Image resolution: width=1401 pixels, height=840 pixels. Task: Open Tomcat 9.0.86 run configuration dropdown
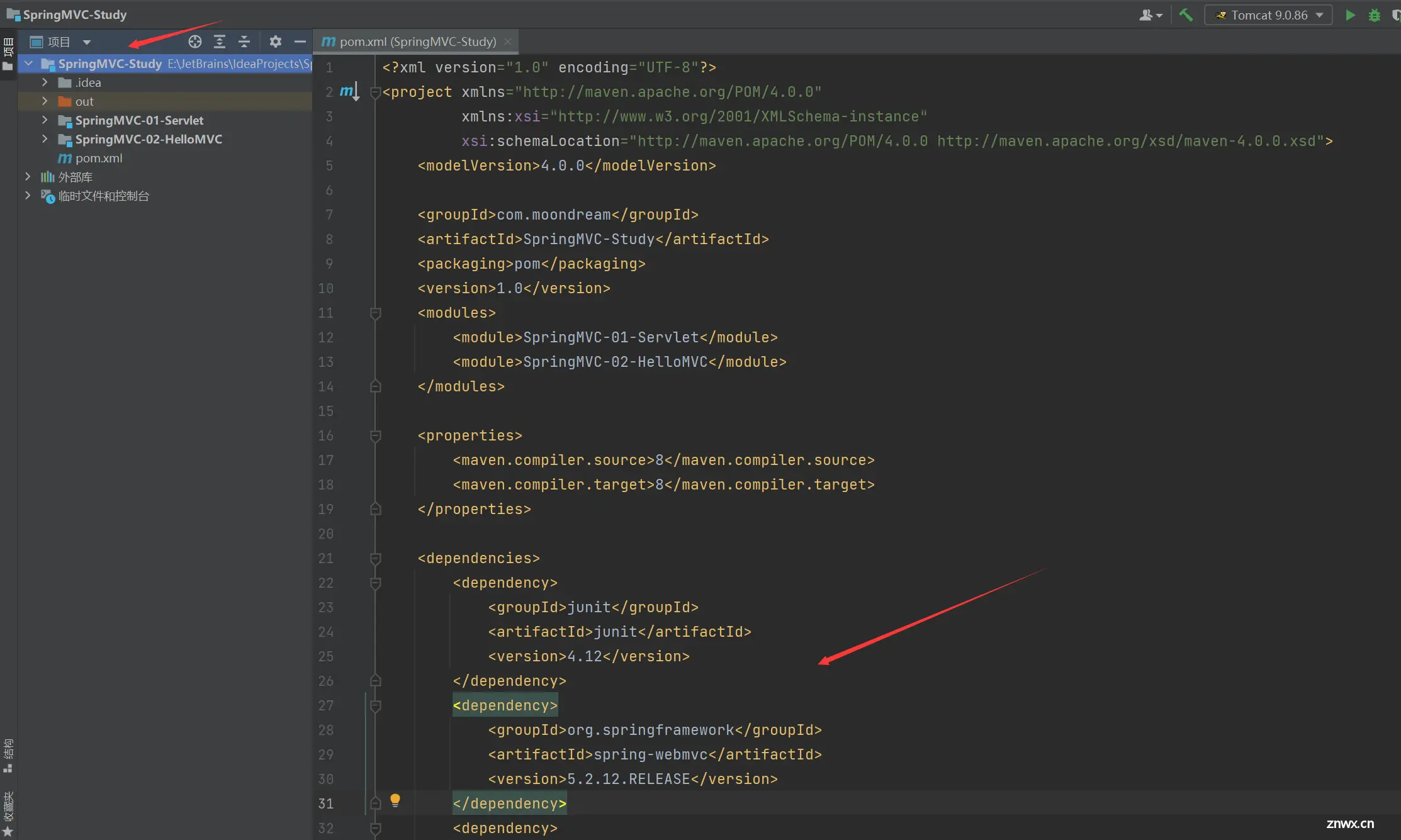(1268, 15)
